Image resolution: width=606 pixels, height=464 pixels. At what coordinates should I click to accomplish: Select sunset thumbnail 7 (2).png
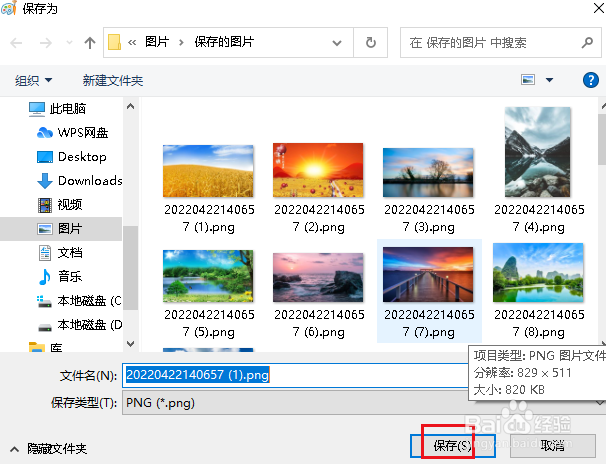318,170
